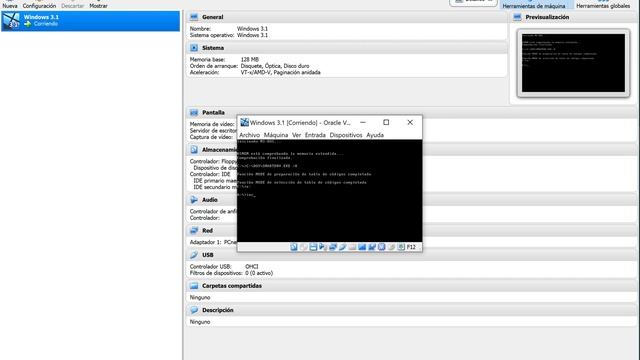Click the 'OHCI' USB controller value
This screenshot has width=640, height=360.
(x=251, y=267)
